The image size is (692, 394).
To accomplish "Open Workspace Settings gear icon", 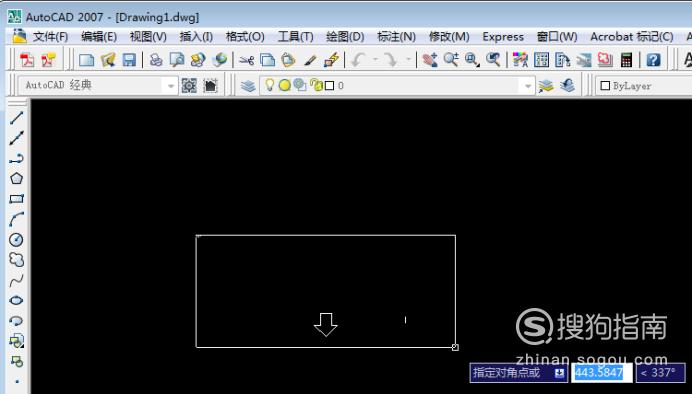I will 189,86.
